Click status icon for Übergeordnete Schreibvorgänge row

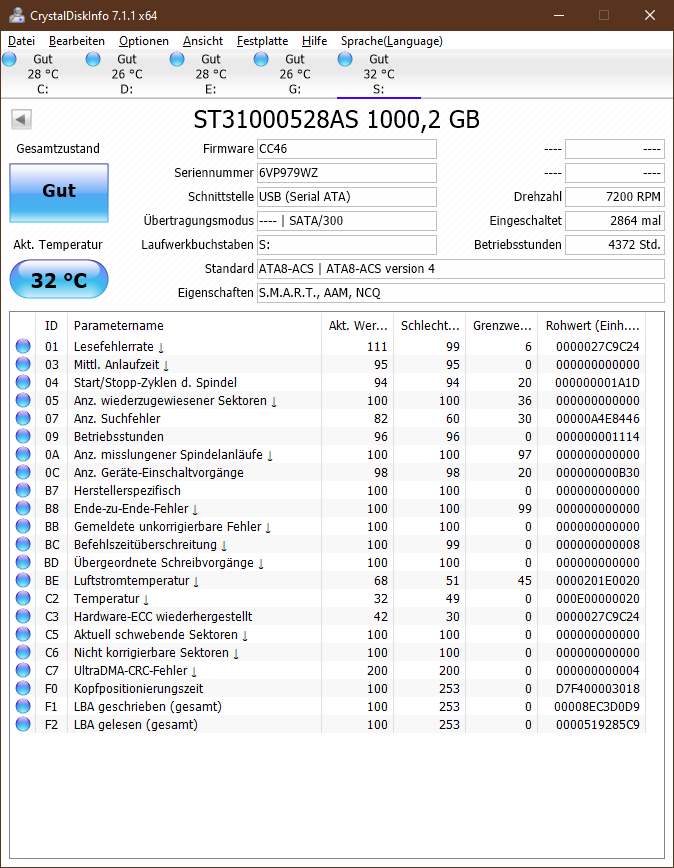click(23, 562)
